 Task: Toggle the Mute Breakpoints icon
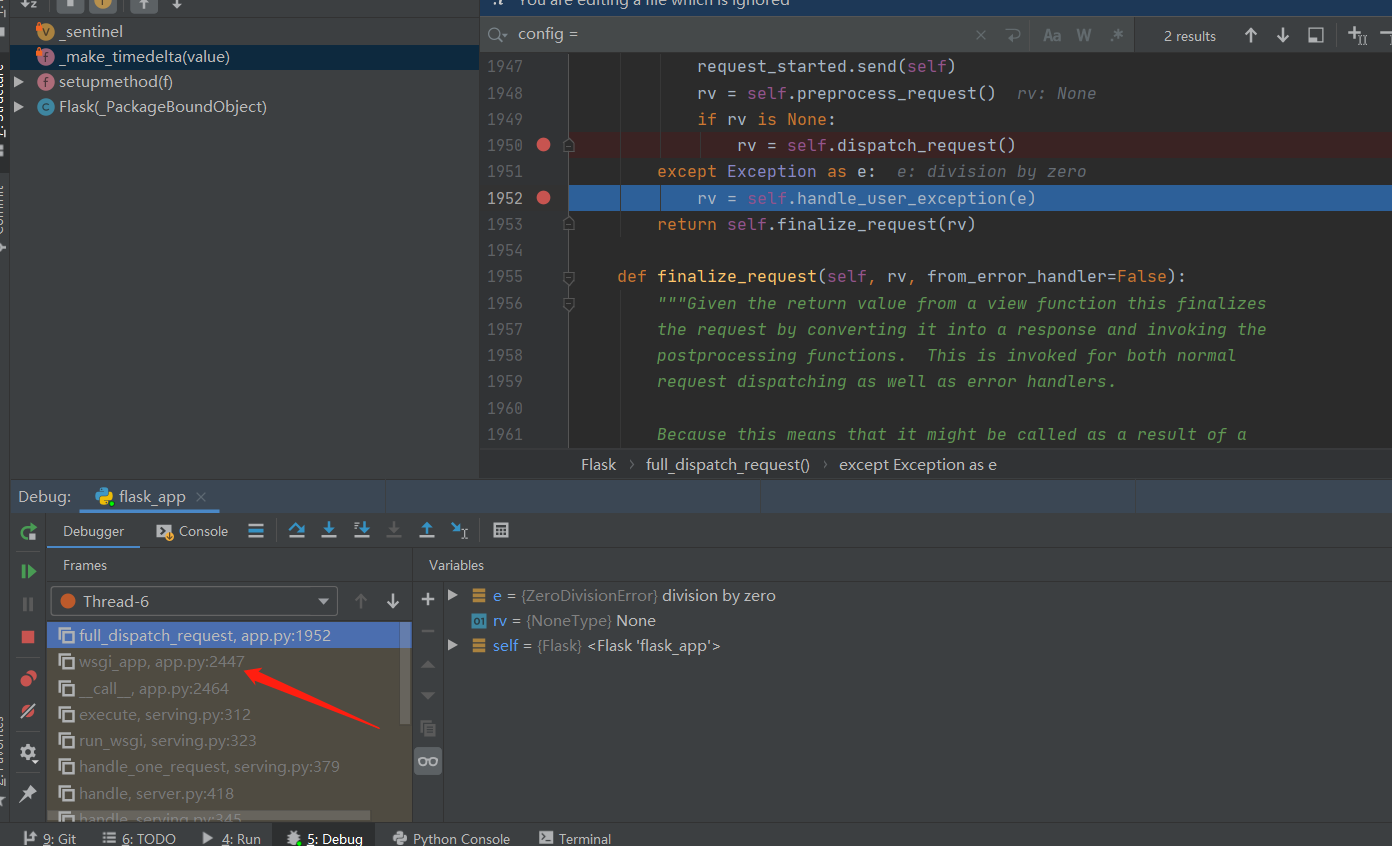(28, 712)
